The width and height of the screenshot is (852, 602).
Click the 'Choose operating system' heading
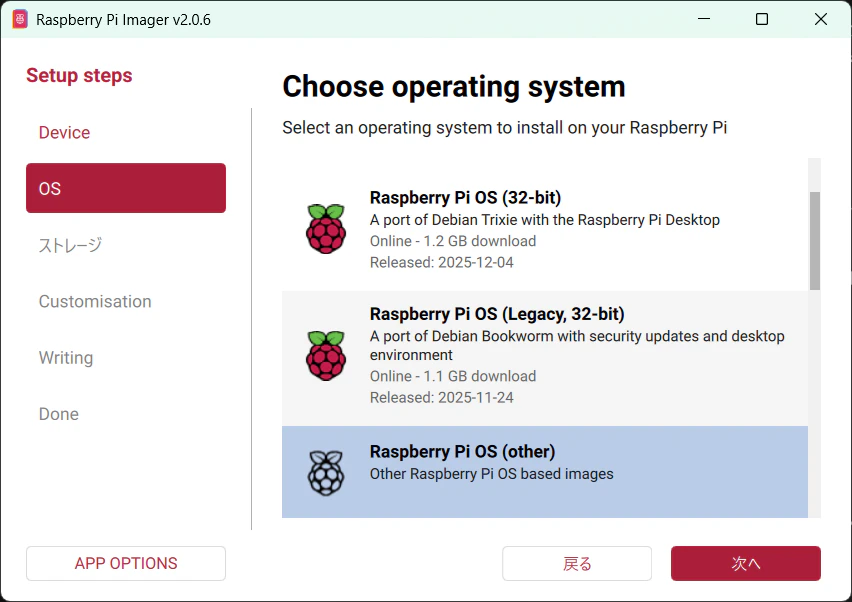coord(454,87)
